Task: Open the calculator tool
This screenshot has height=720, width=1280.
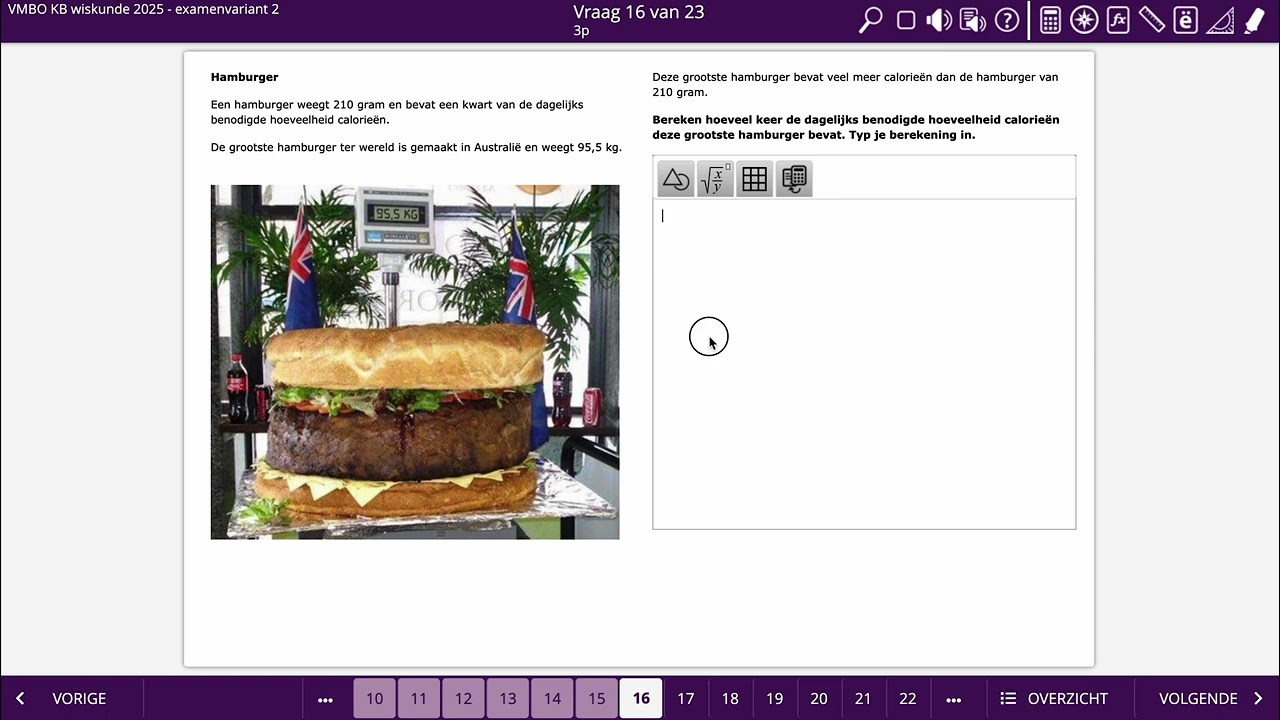Action: pyautogui.click(x=1050, y=20)
